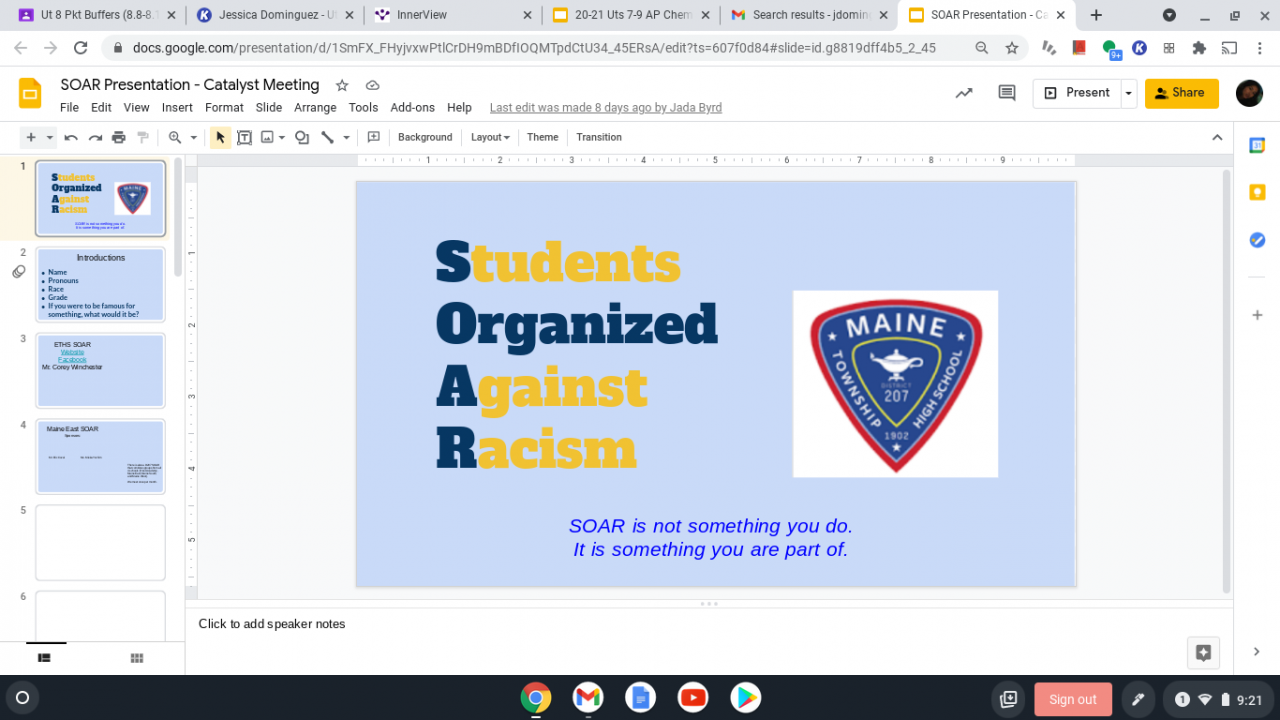
Task: Open the last edit history link
Action: coord(605,108)
